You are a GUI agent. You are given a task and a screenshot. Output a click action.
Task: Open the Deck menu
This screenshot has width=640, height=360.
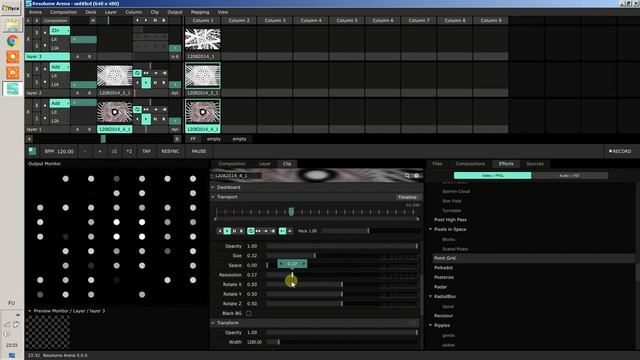tap(91, 12)
